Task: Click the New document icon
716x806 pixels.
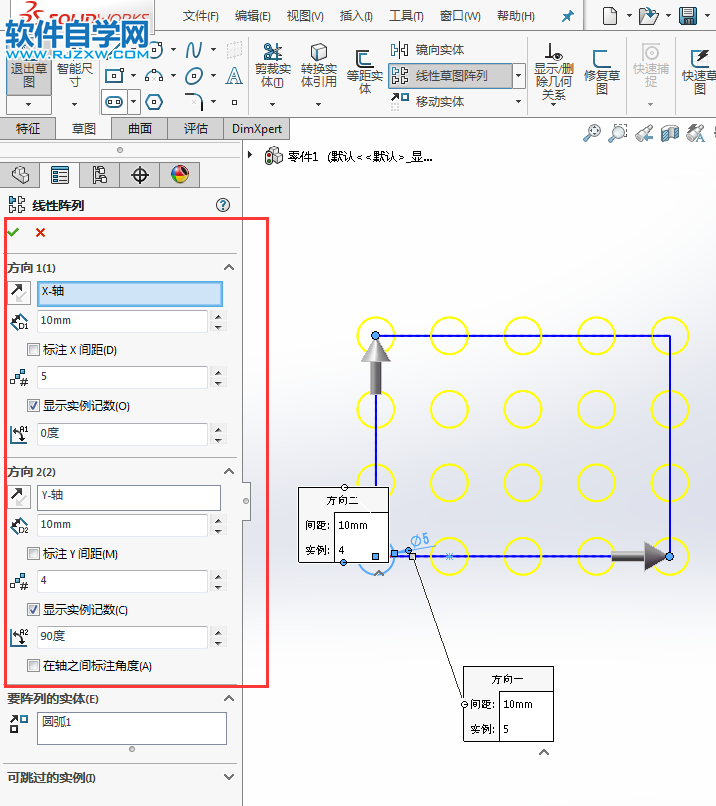Action: pos(610,15)
